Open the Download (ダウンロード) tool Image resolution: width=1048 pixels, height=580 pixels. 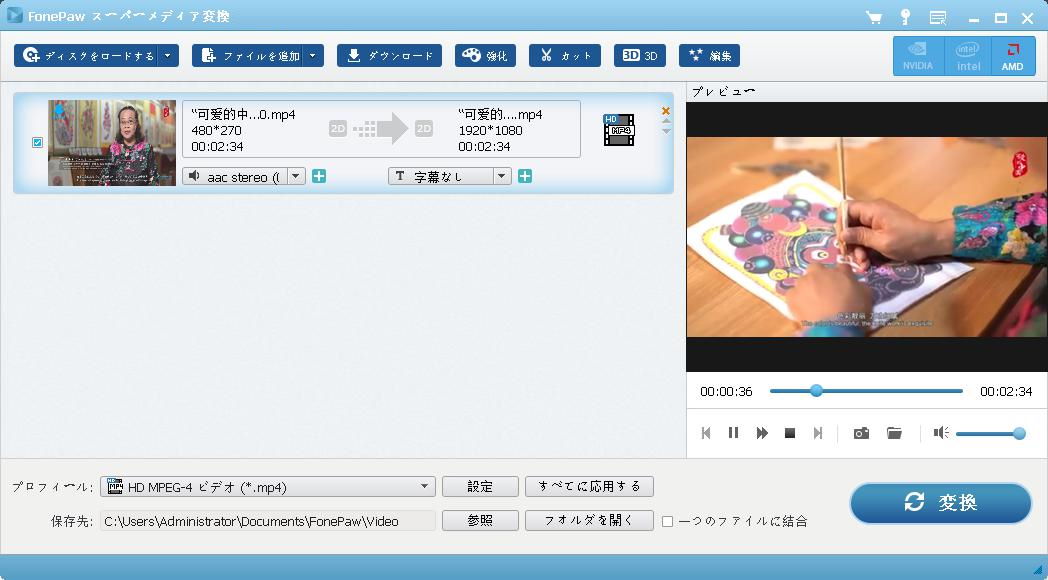[x=389, y=55]
